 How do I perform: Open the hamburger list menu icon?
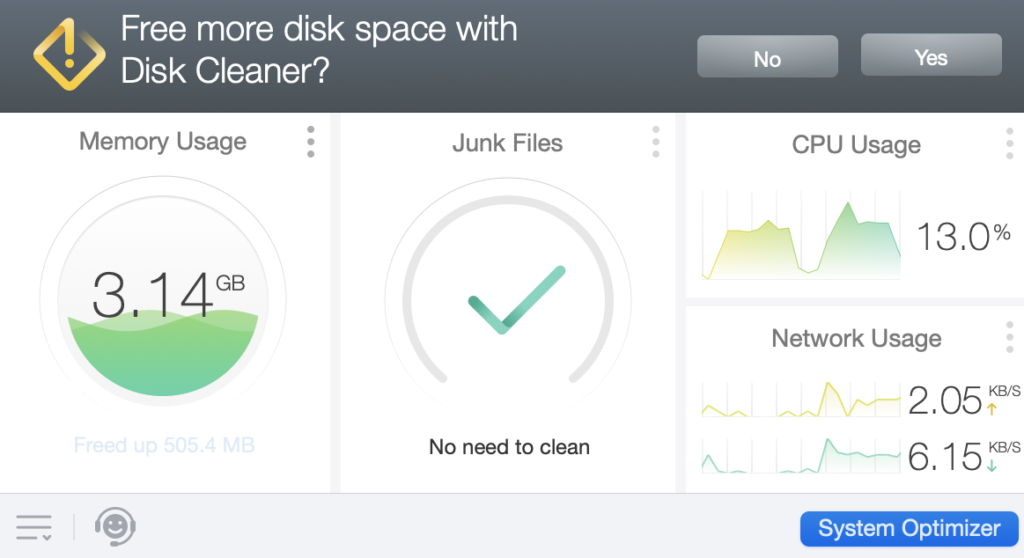pos(34,526)
